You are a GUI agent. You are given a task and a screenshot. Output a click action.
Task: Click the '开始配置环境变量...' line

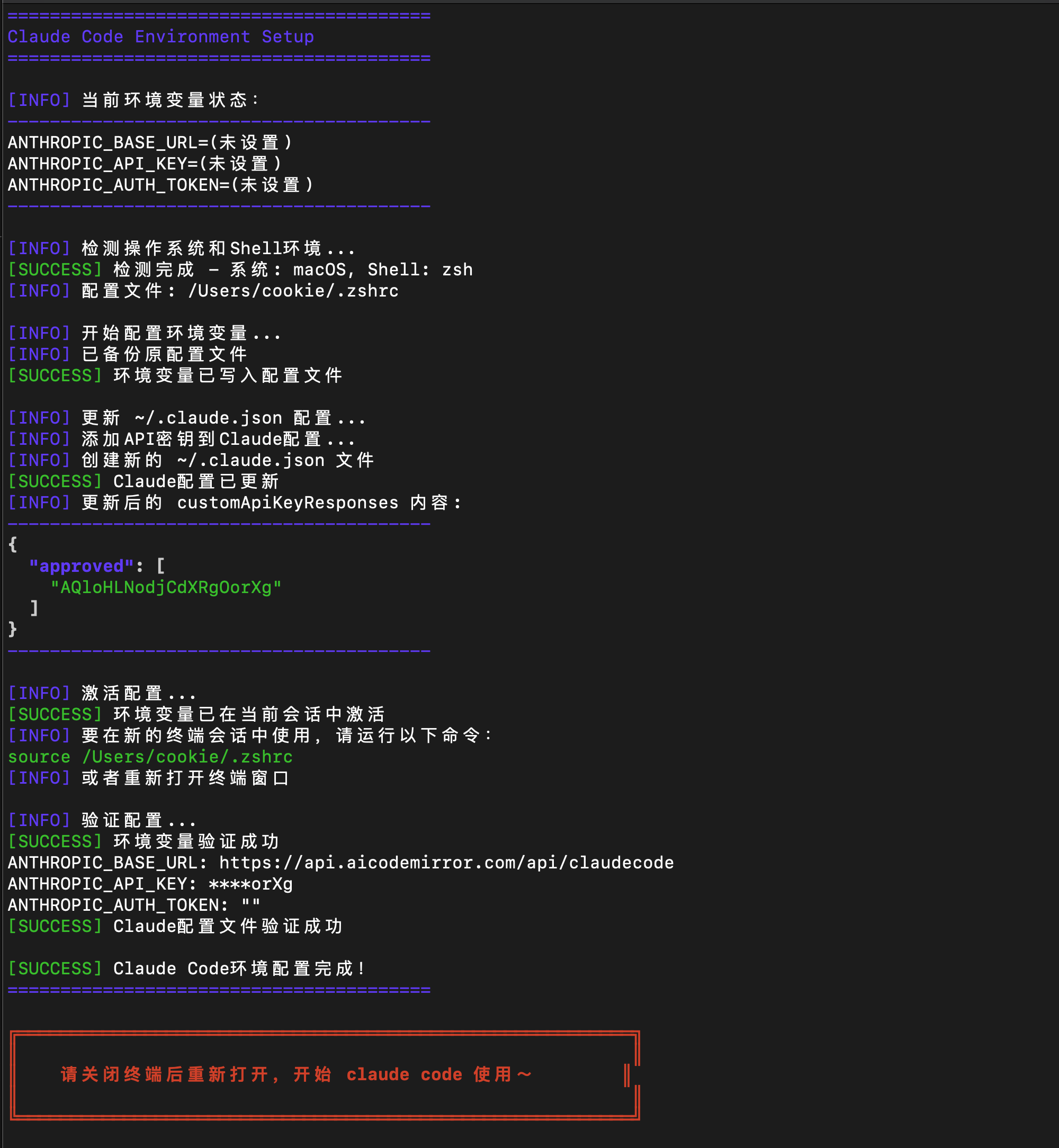[145, 333]
